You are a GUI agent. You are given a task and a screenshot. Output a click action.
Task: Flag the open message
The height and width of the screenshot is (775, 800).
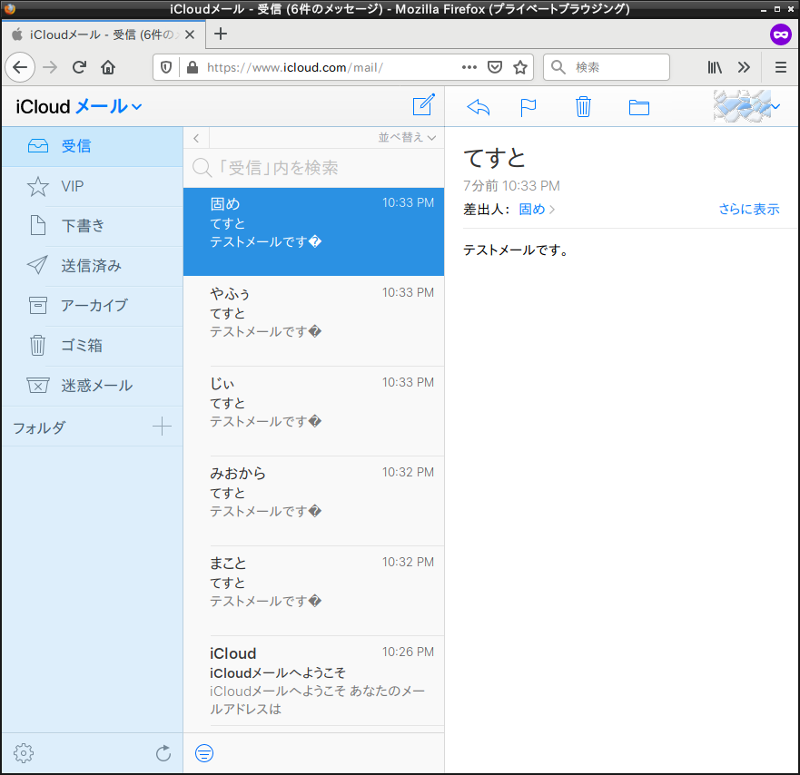pyautogui.click(x=528, y=107)
